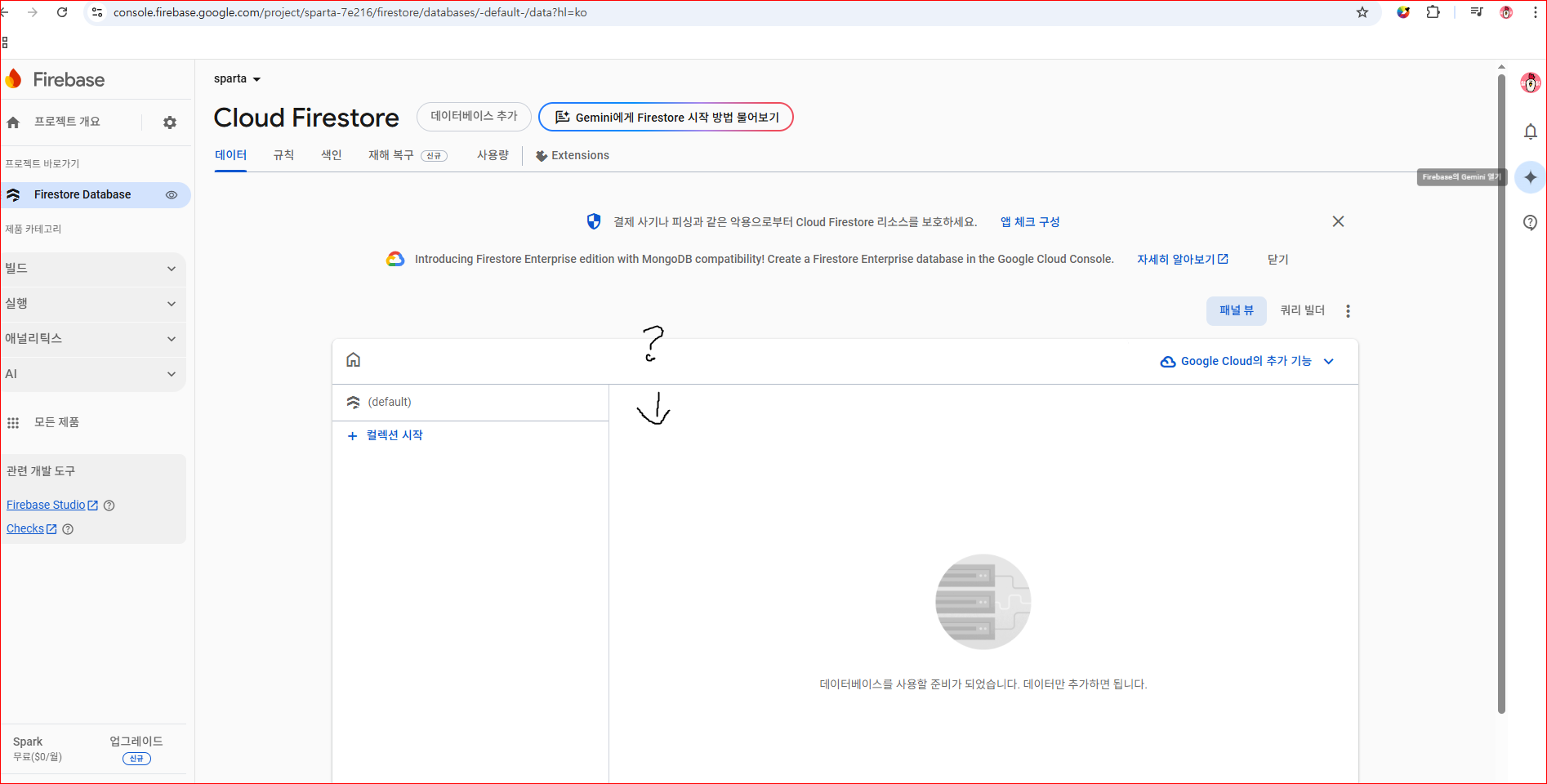Open 모든 제품 grid icon
This screenshot has height=784, width=1547.
(13, 423)
